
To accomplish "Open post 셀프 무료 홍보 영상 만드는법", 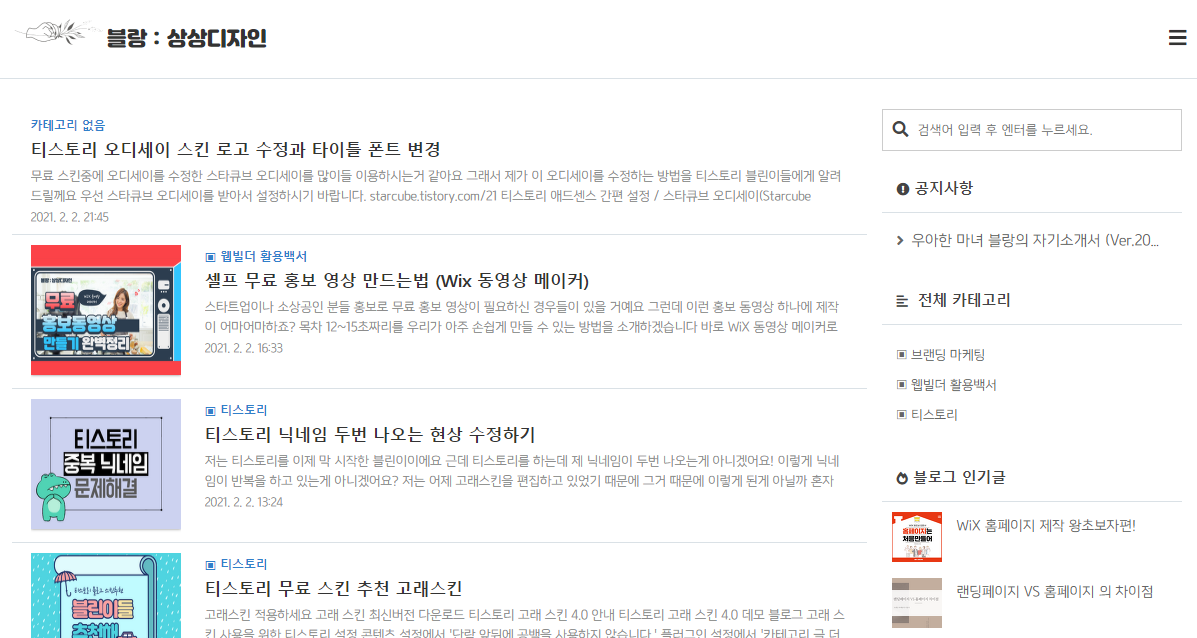I will [397, 281].
